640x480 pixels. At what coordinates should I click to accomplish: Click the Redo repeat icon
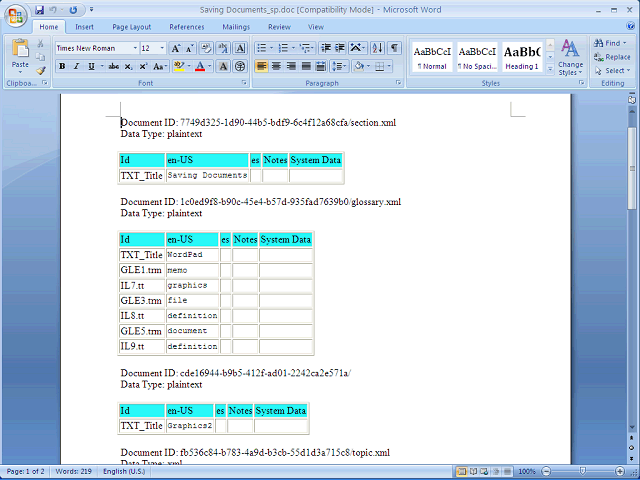73,10
